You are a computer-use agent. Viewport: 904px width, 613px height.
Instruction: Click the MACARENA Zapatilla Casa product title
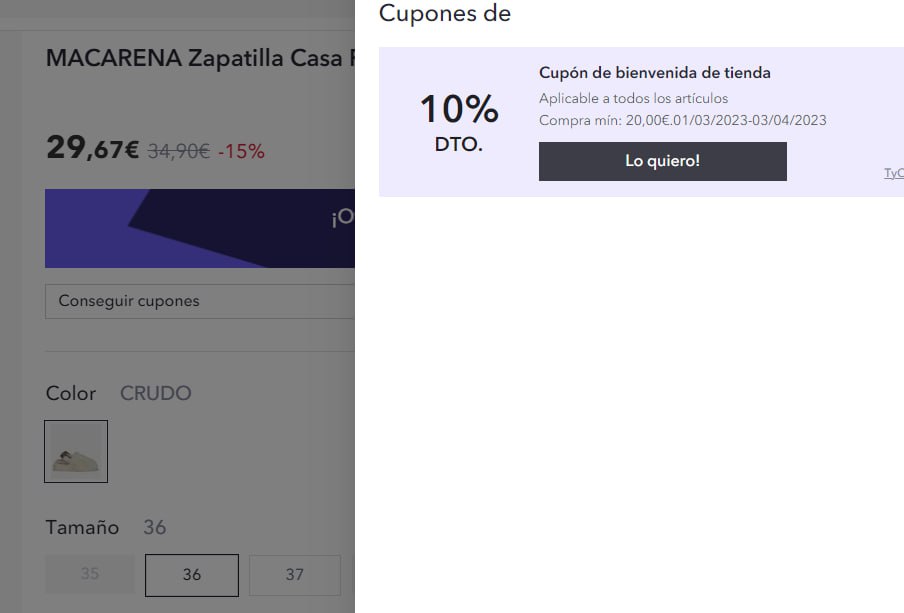(201, 58)
